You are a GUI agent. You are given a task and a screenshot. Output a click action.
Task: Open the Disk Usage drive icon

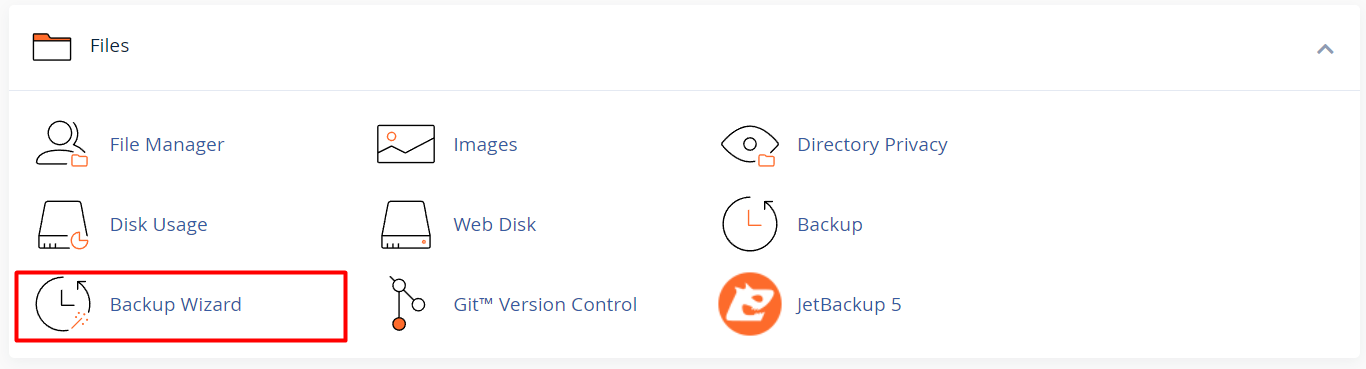[x=64, y=224]
